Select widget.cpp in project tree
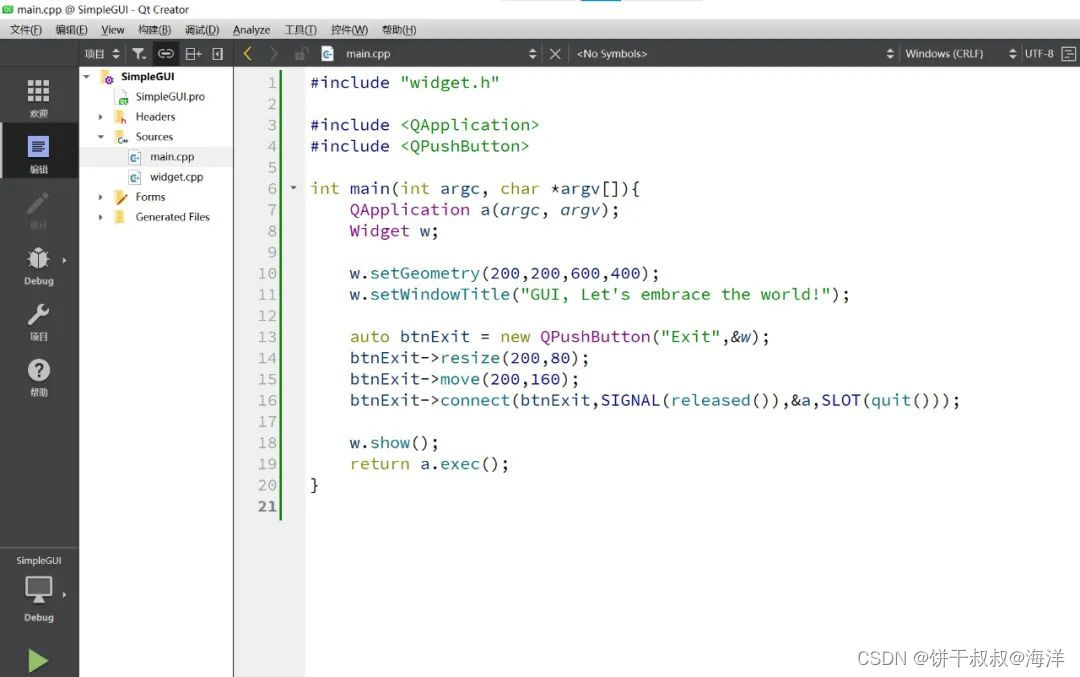Viewport: 1080px width, 677px height. [x=176, y=177]
